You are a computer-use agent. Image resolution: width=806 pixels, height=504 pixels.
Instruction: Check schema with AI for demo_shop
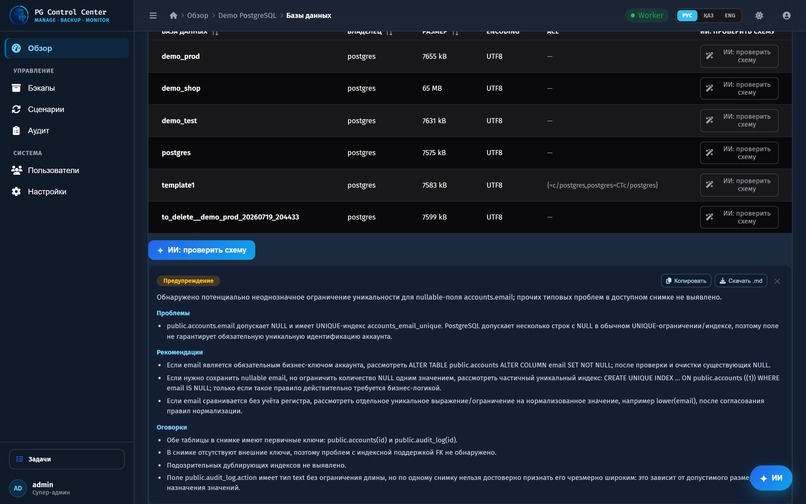[739, 88]
